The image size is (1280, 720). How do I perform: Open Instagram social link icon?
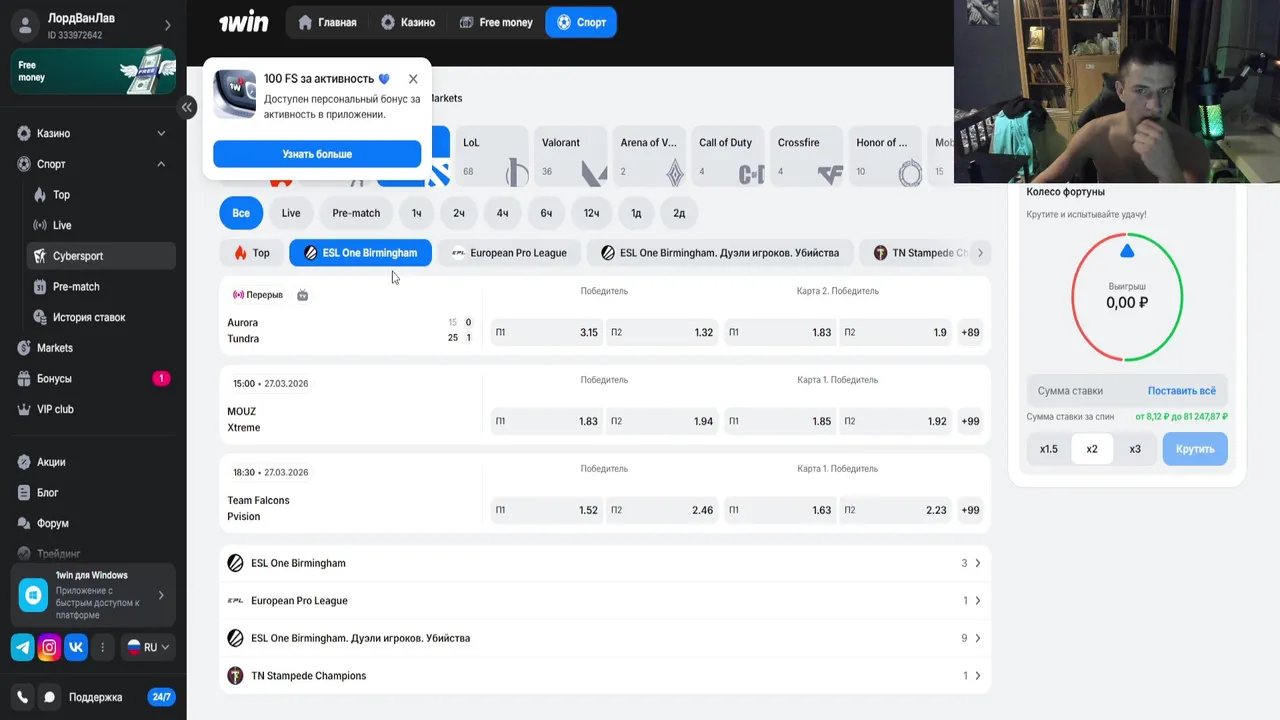click(x=49, y=647)
